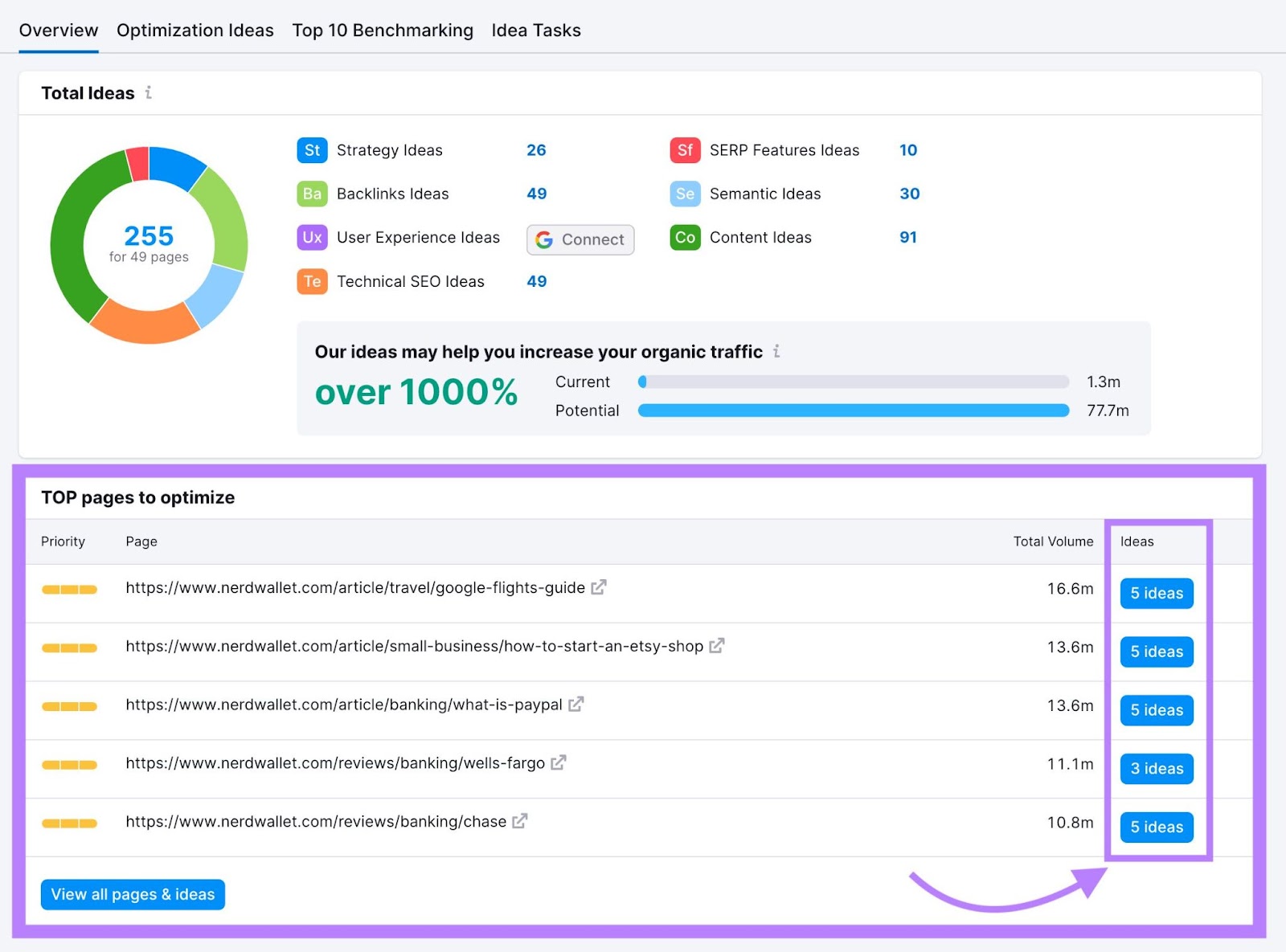The image size is (1286, 952).
Task: Open the 3 ideas button for wells-fargo
Action: point(1157,769)
